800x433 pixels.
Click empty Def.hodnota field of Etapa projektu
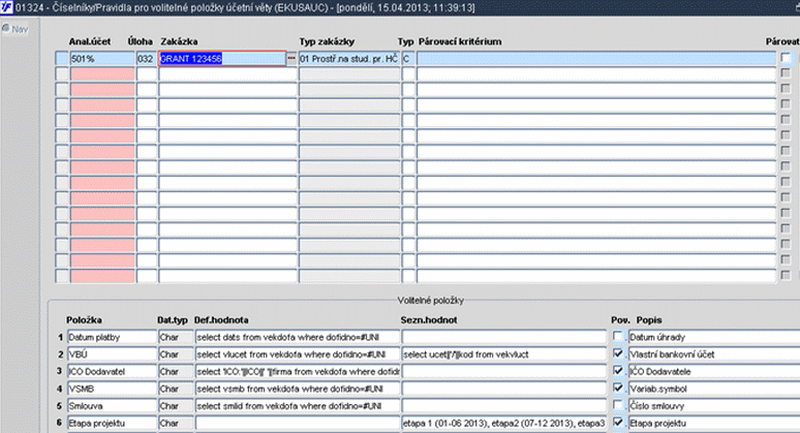pyautogui.click(x=297, y=423)
